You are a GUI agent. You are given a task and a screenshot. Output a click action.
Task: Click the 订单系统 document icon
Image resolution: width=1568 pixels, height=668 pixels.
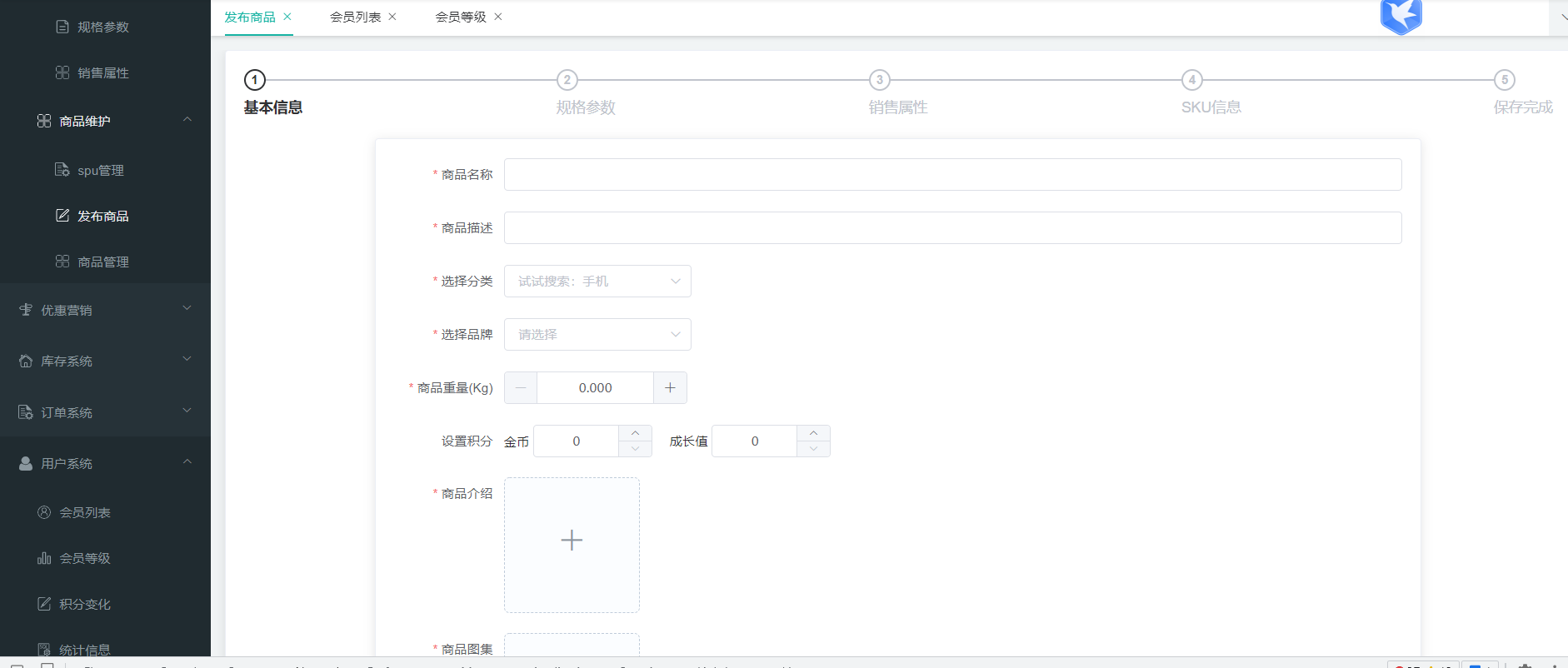point(26,412)
